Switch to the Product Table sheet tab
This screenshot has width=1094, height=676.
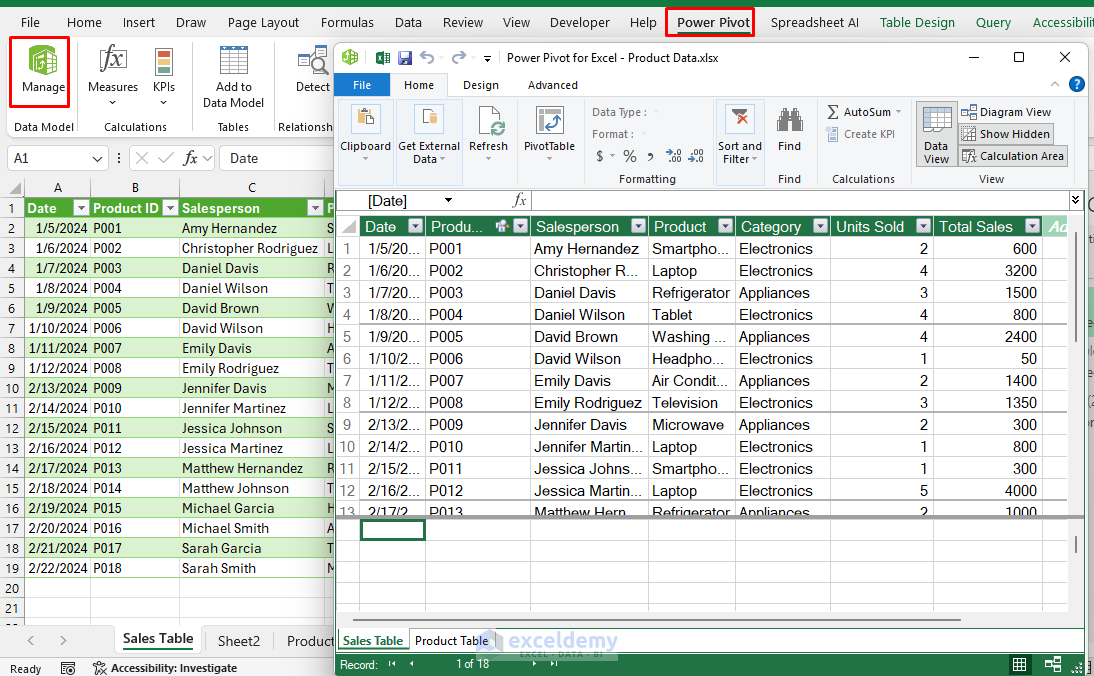point(451,641)
